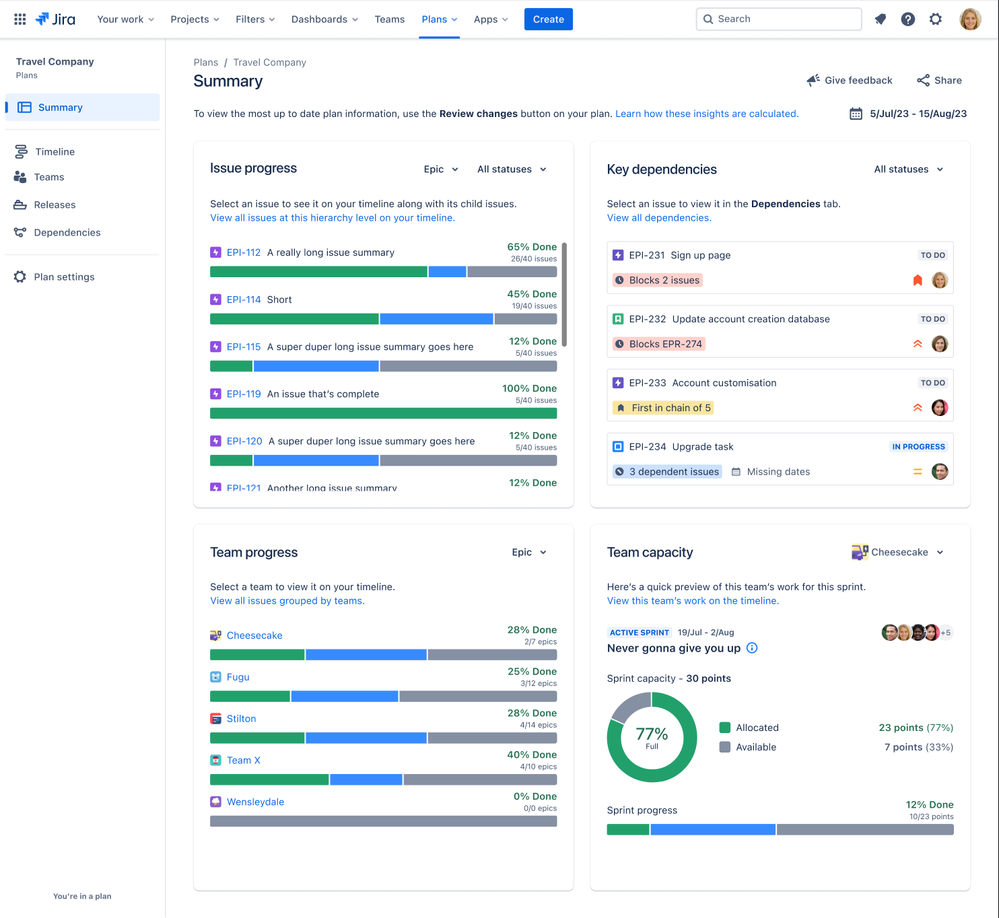Click the Give feedback megaphone icon
The image size is (999, 918).
(x=813, y=80)
